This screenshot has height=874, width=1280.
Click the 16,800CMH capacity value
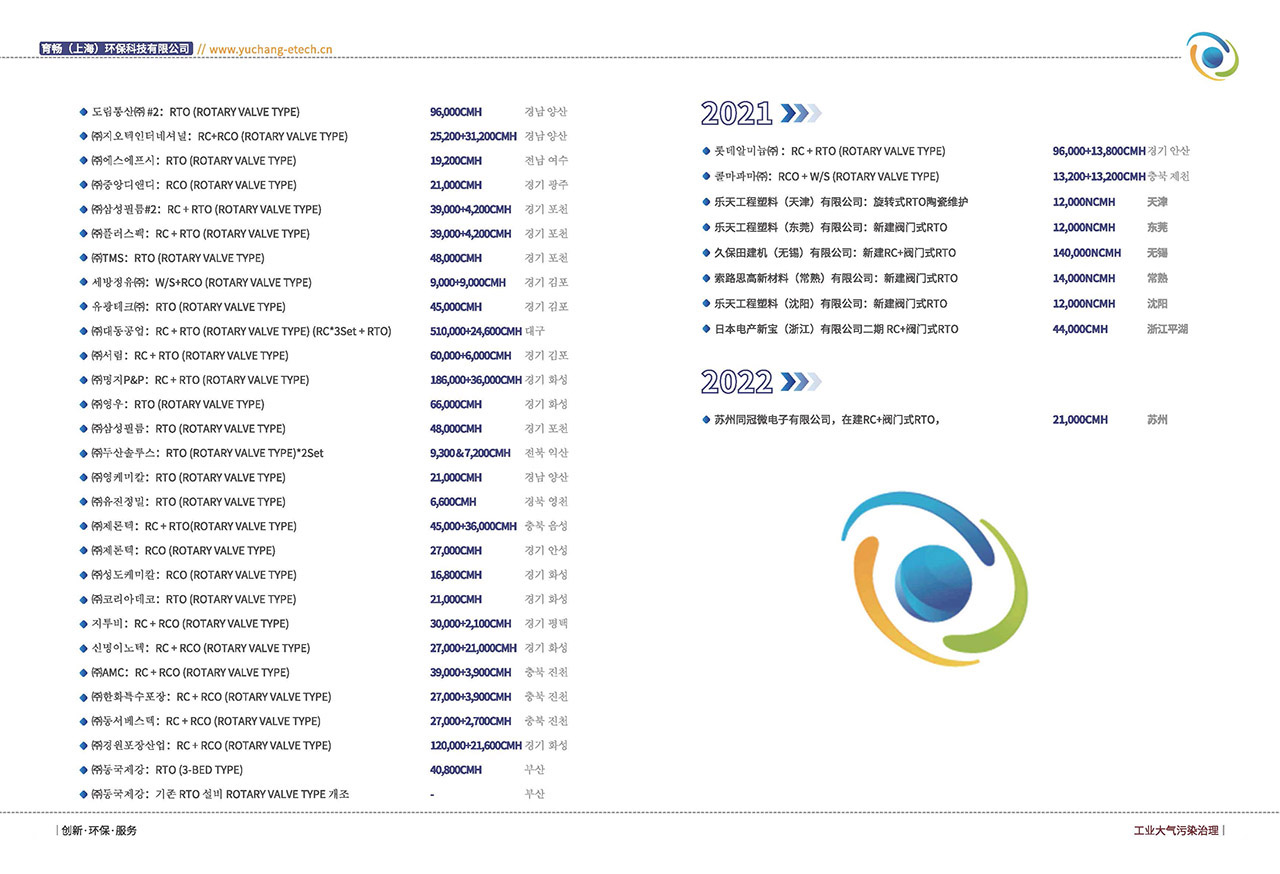pos(456,575)
